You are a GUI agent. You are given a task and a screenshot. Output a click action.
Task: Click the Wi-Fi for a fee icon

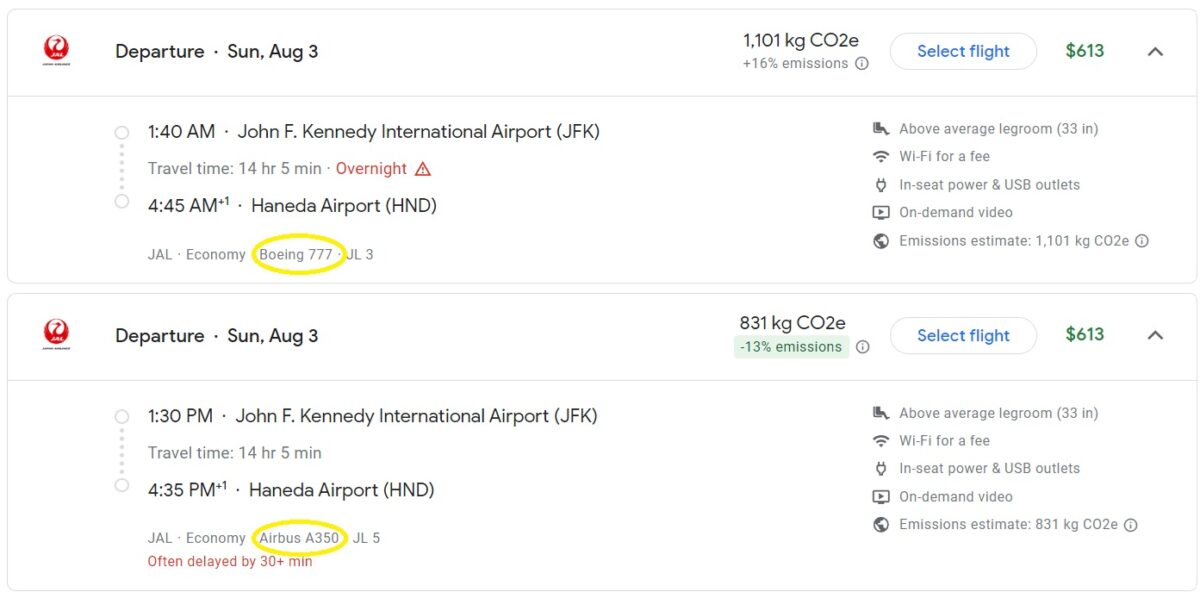pyautogui.click(x=882, y=156)
